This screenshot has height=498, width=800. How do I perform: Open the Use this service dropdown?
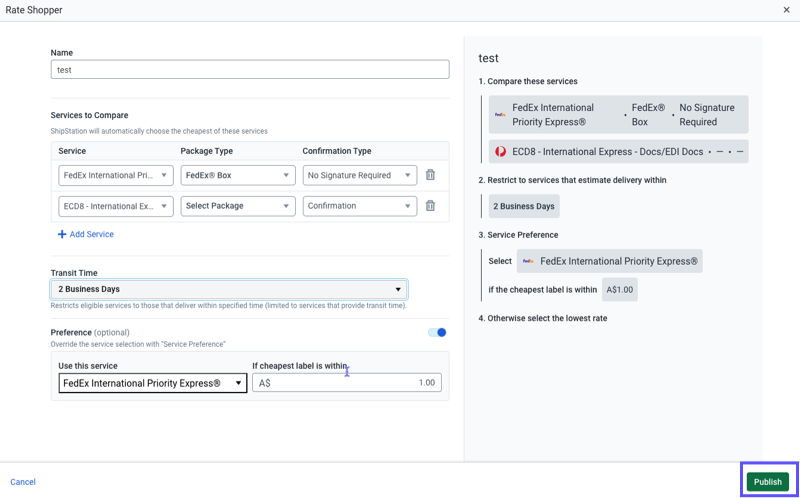click(153, 383)
